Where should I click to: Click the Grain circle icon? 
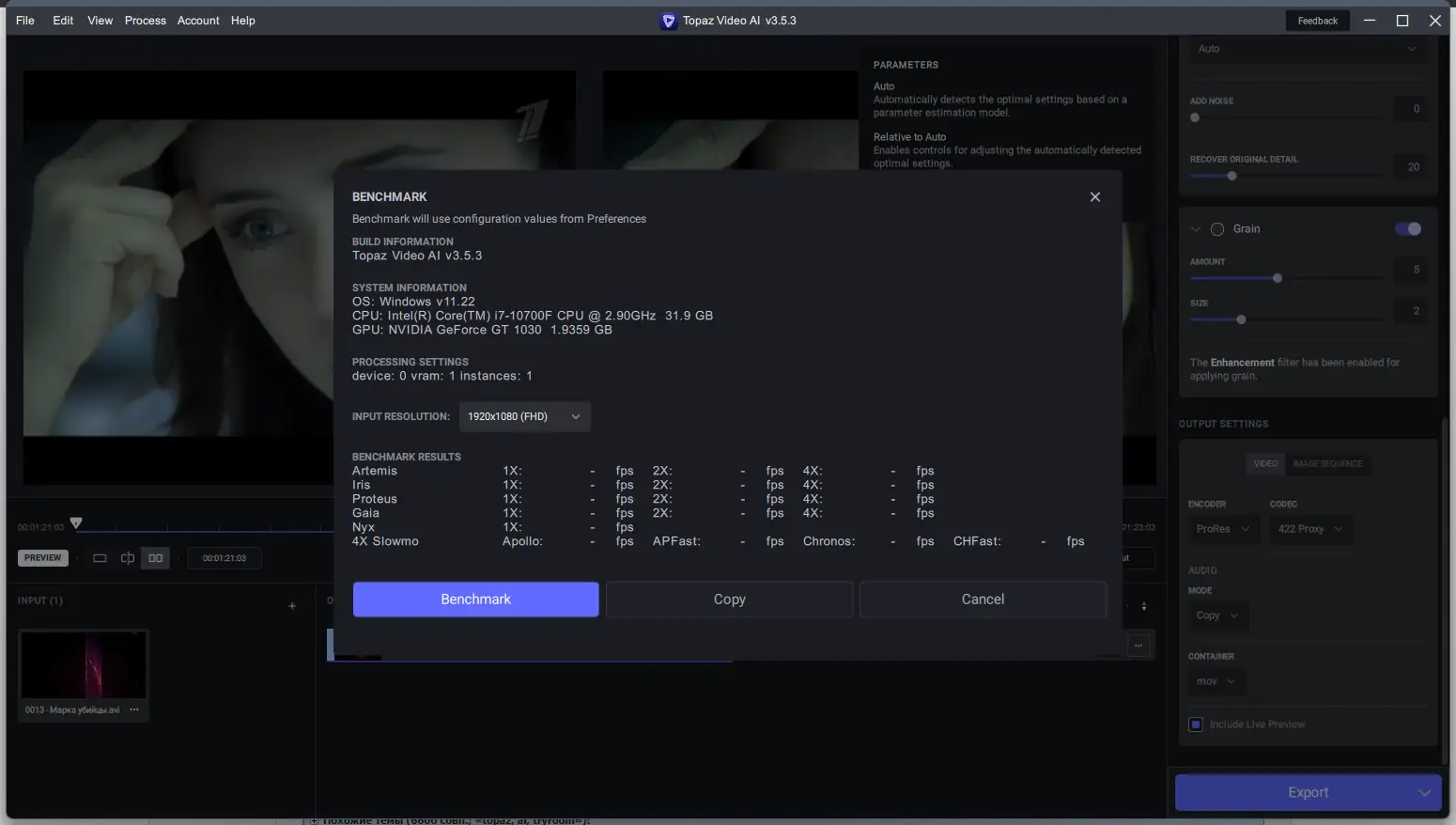tap(1217, 229)
